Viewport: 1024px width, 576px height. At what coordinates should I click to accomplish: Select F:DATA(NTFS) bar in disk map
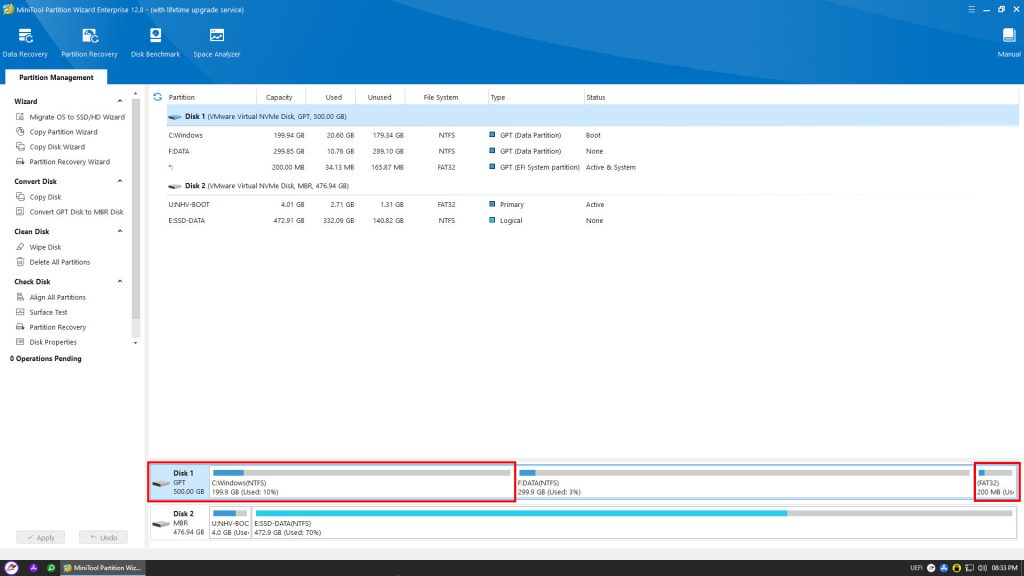click(x=744, y=482)
